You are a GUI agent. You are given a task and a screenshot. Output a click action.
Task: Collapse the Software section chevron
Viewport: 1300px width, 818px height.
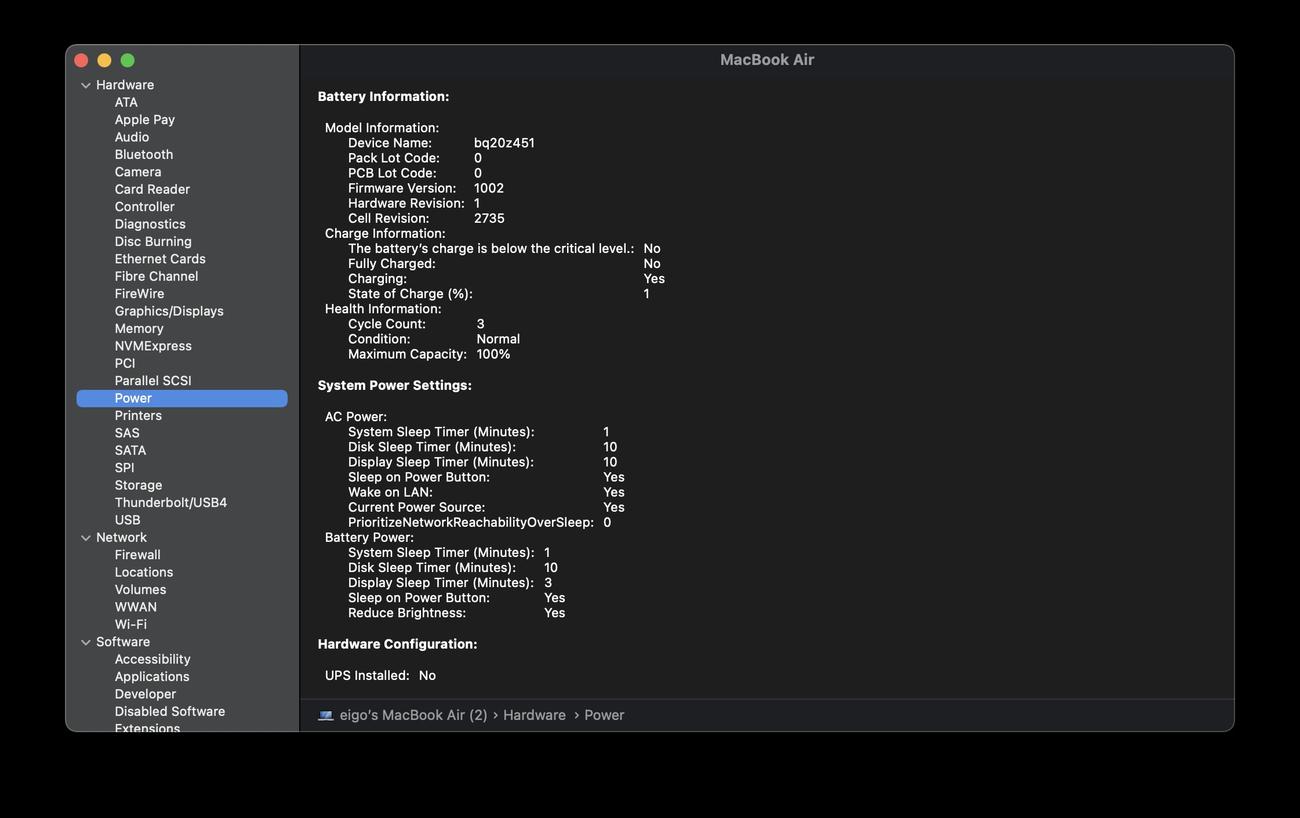(86, 642)
